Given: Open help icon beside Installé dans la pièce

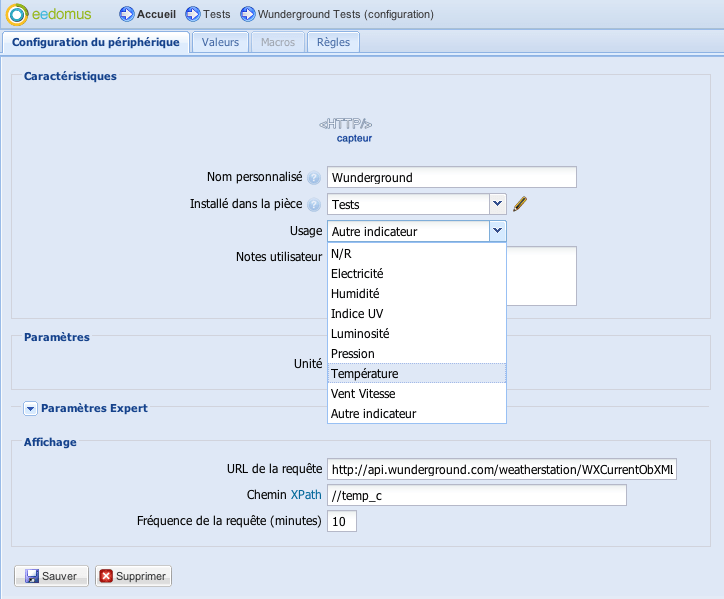Looking at the screenshot, I should (314, 205).
